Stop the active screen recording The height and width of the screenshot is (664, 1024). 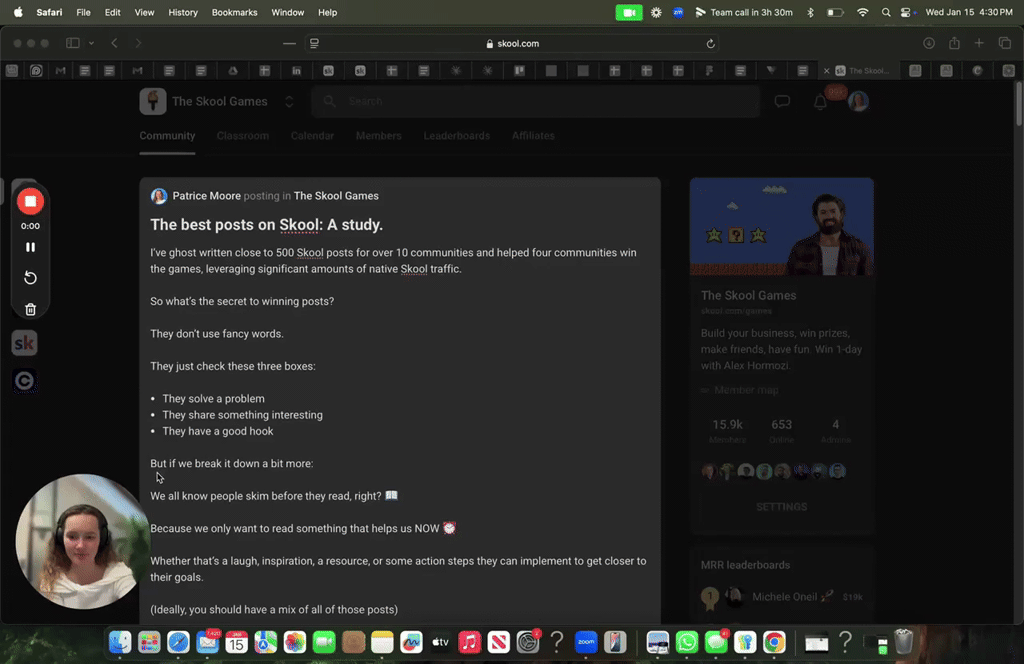30,201
